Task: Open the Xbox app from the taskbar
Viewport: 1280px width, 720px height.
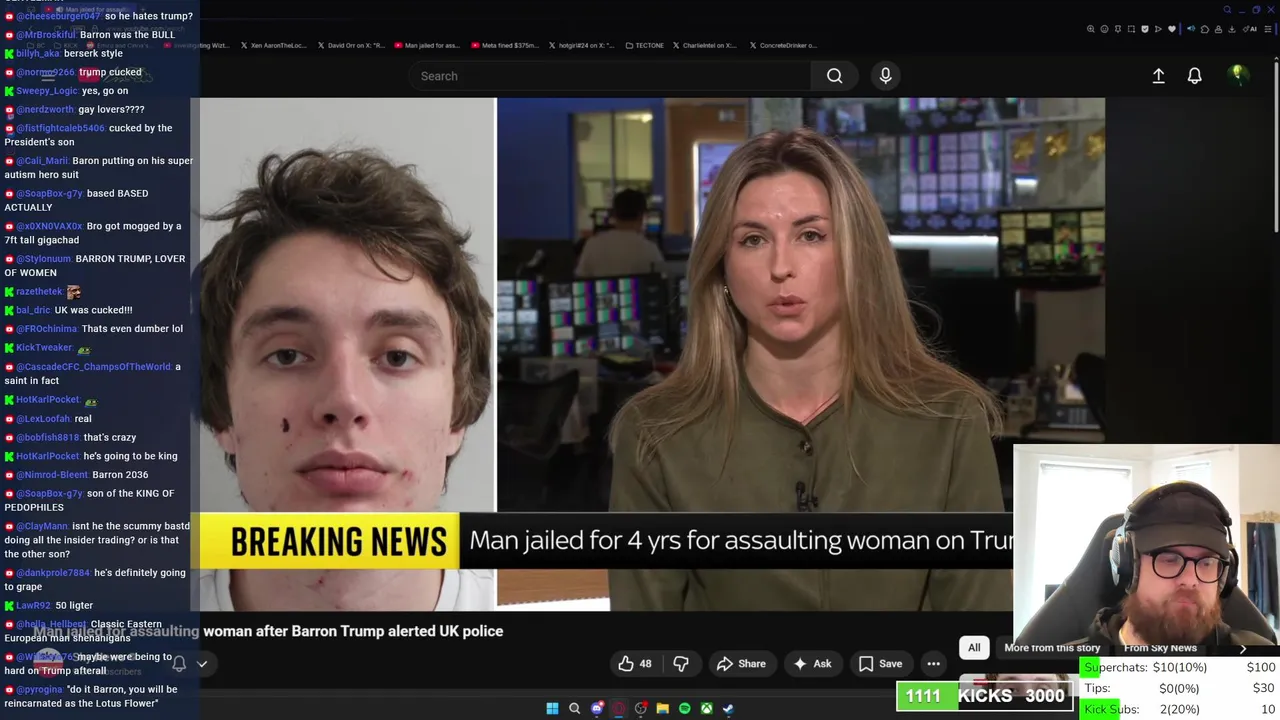Action: pyautogui.click(x=707, y=709)
